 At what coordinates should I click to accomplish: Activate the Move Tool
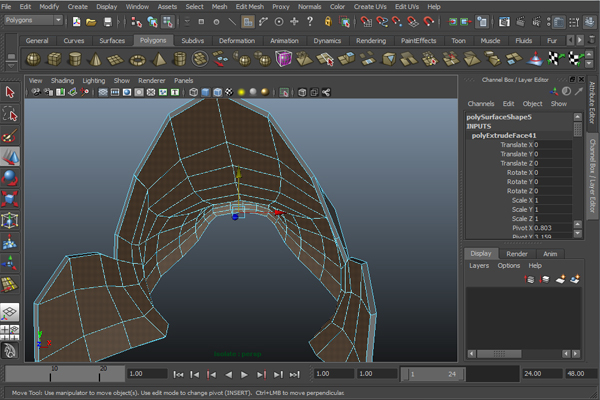coord(10,157)
